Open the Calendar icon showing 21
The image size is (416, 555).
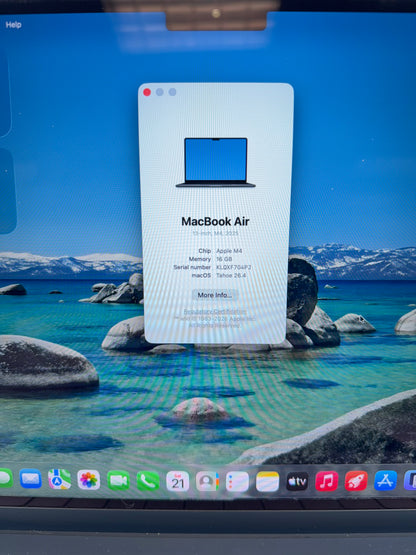(x=178, y=481)
